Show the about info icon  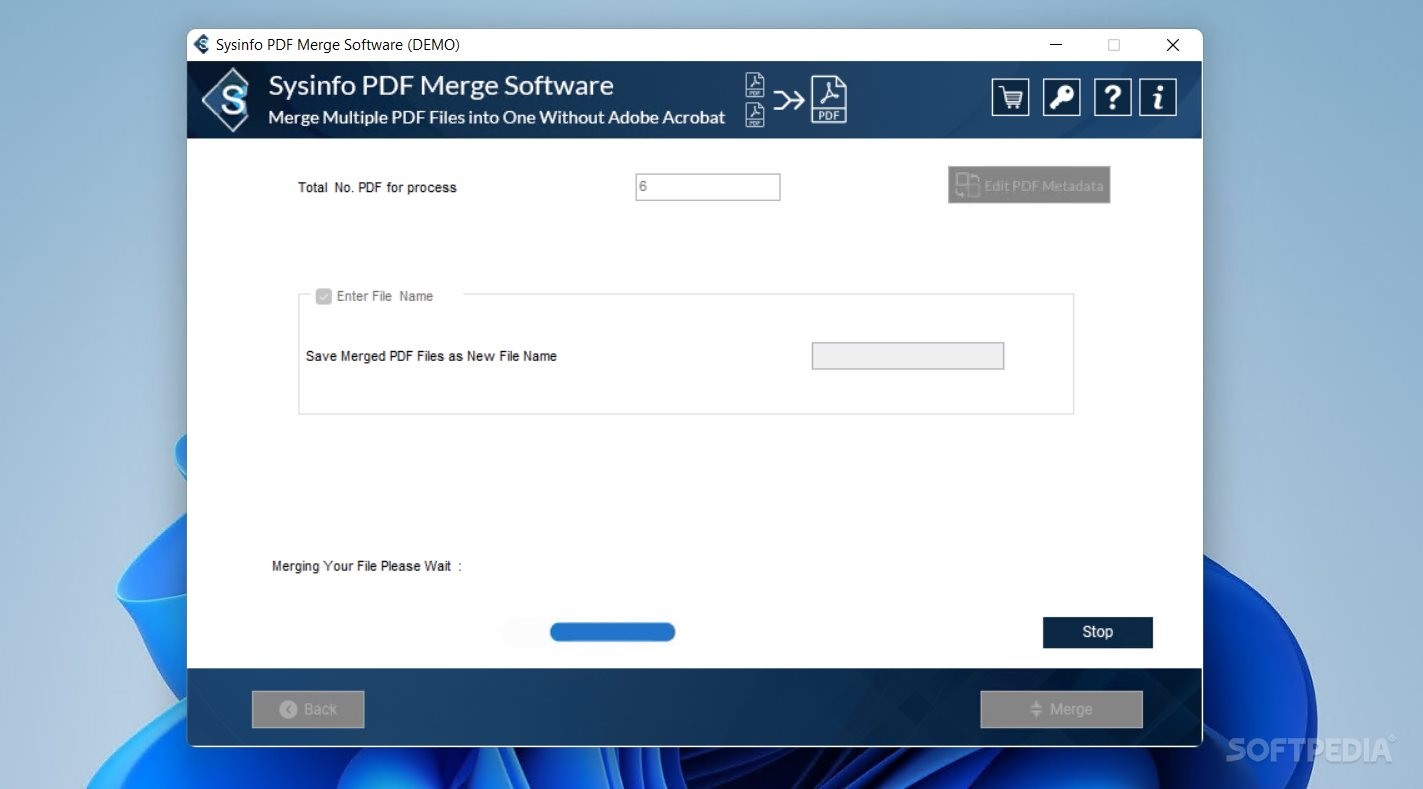tap(1158, 98)
